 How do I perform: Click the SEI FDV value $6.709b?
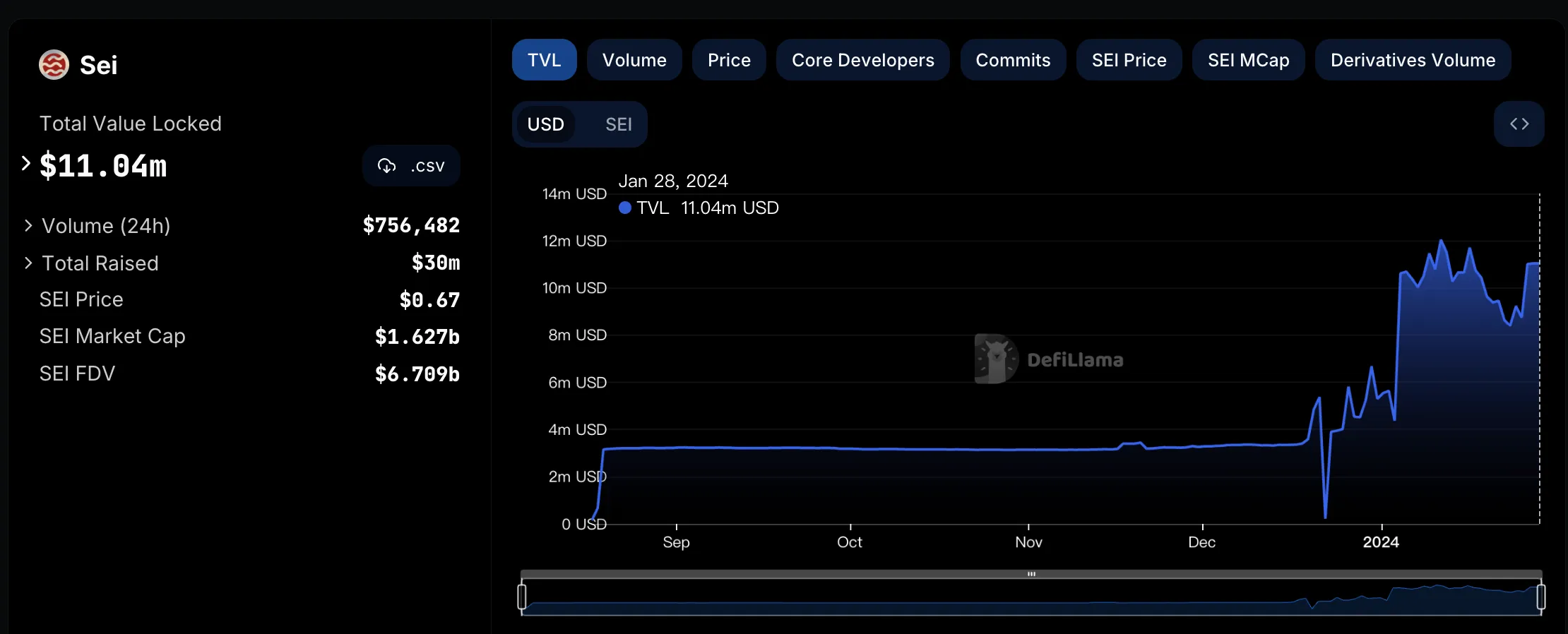pos(417,374)
